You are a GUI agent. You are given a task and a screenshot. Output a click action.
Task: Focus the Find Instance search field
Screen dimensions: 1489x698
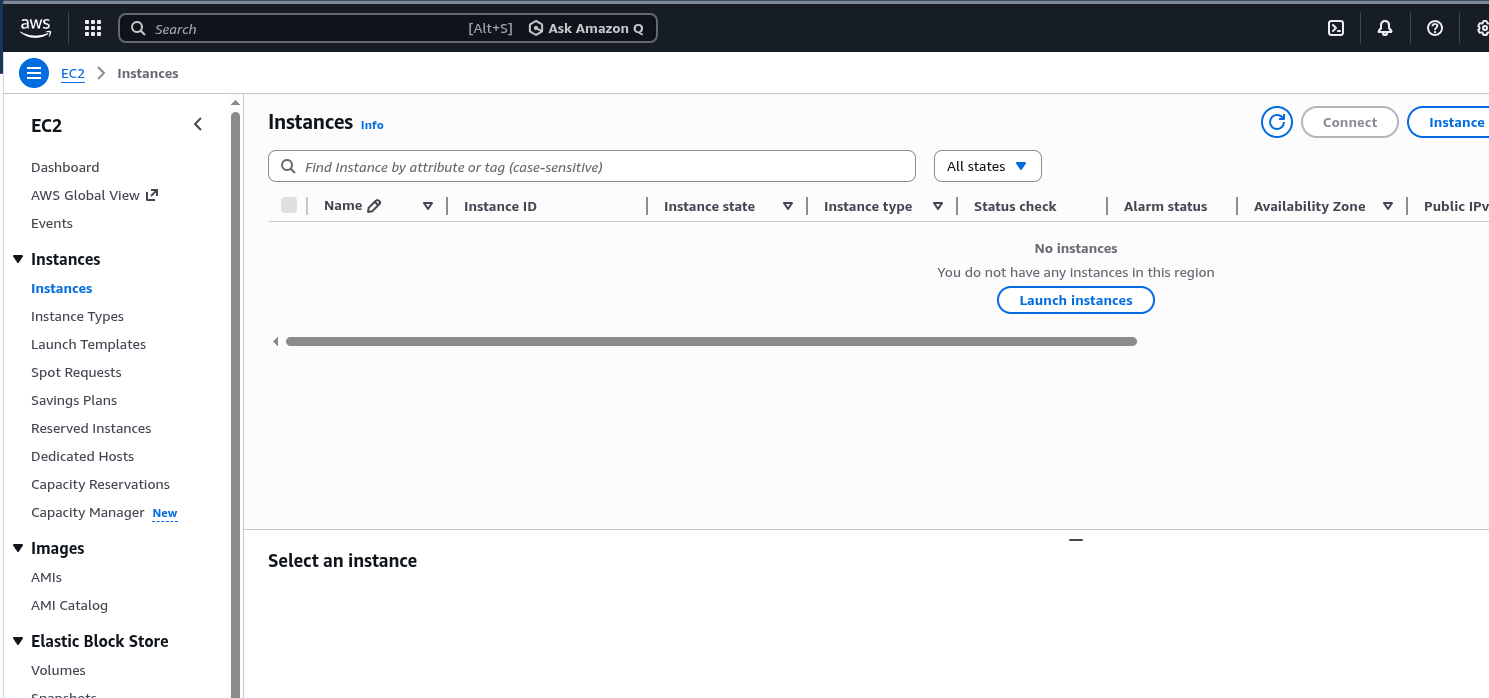pos(600,167)
